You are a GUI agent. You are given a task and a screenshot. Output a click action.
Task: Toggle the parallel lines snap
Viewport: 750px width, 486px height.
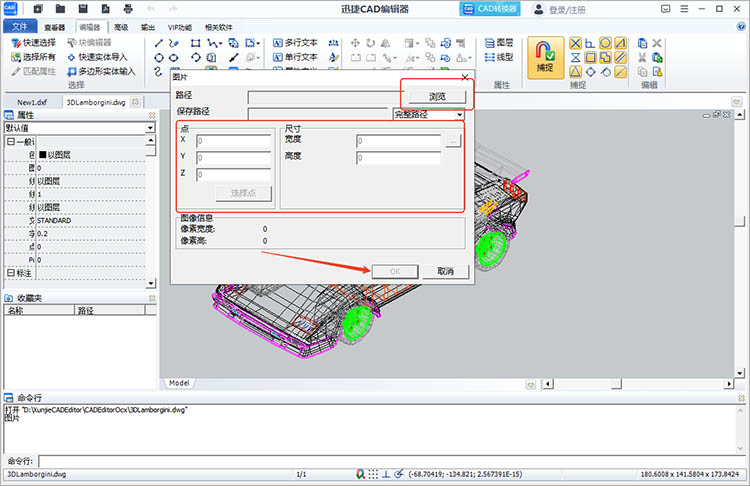[x=620, y=58]
